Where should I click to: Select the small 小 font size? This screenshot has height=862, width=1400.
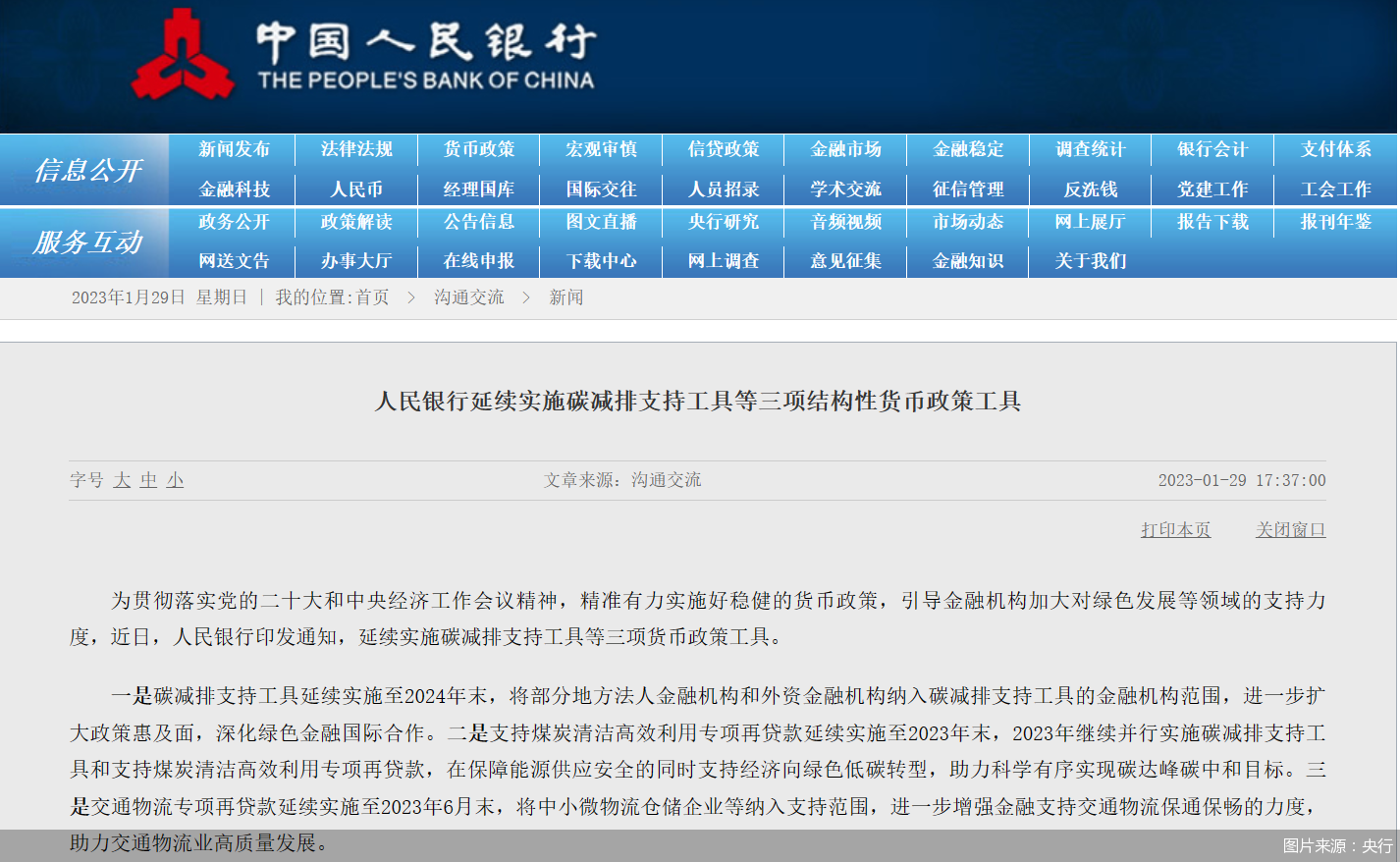(x=172, y=480)
